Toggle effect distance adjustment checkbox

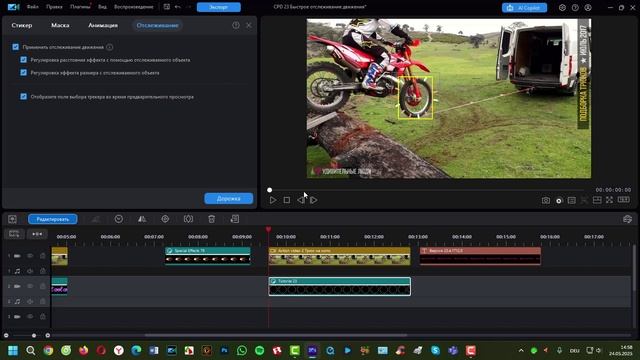point(24,60)
